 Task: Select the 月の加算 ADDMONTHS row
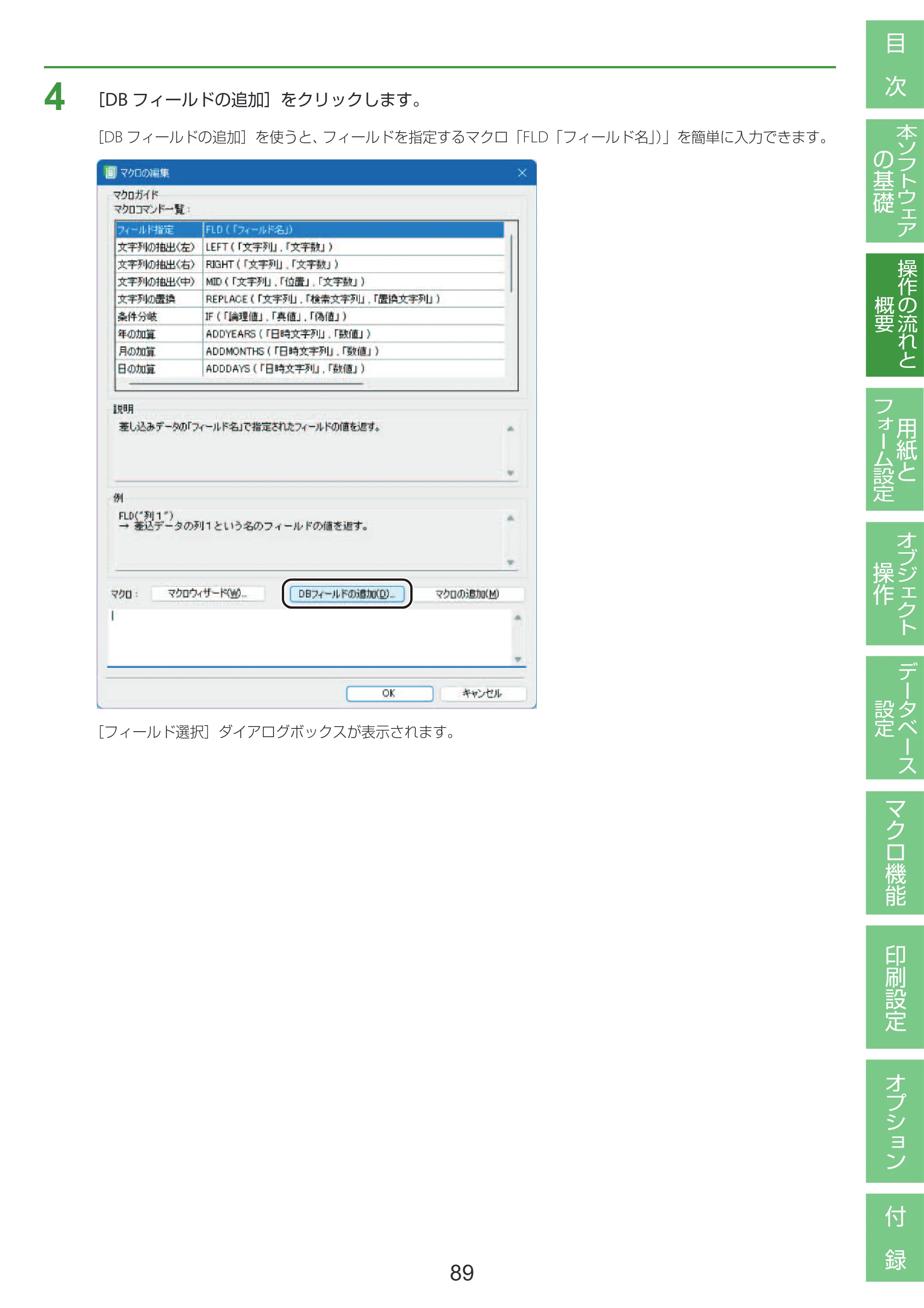pyautogui.click(x=310, y=351)
